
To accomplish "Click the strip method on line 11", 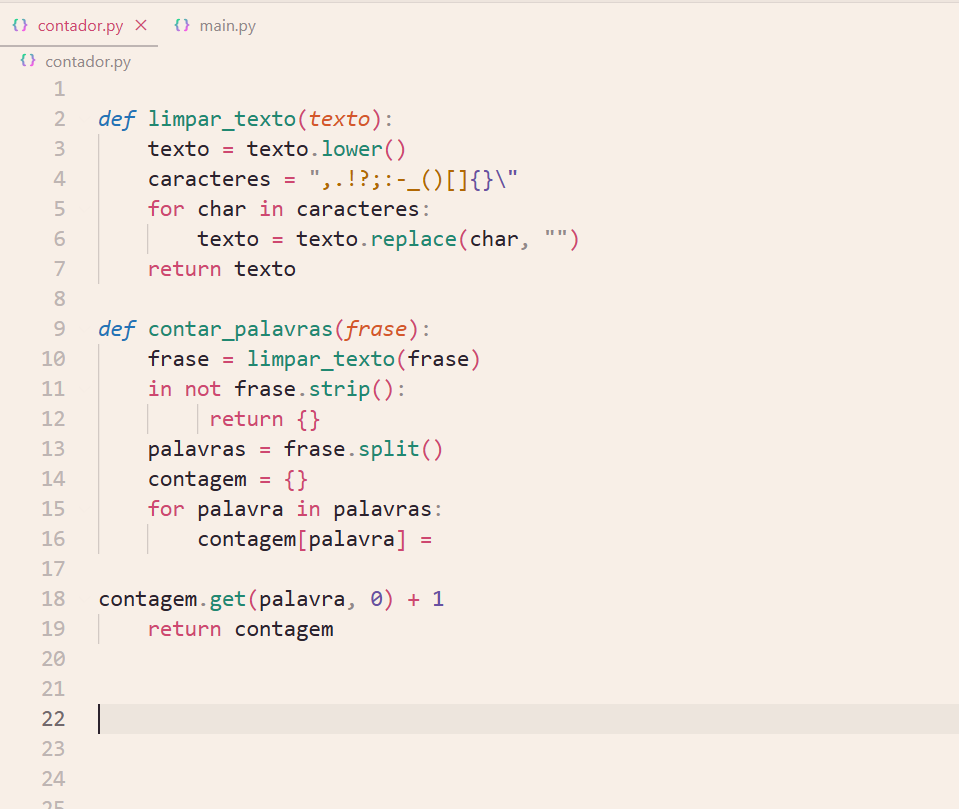I will pyautogui.click(x=339, y=389).
